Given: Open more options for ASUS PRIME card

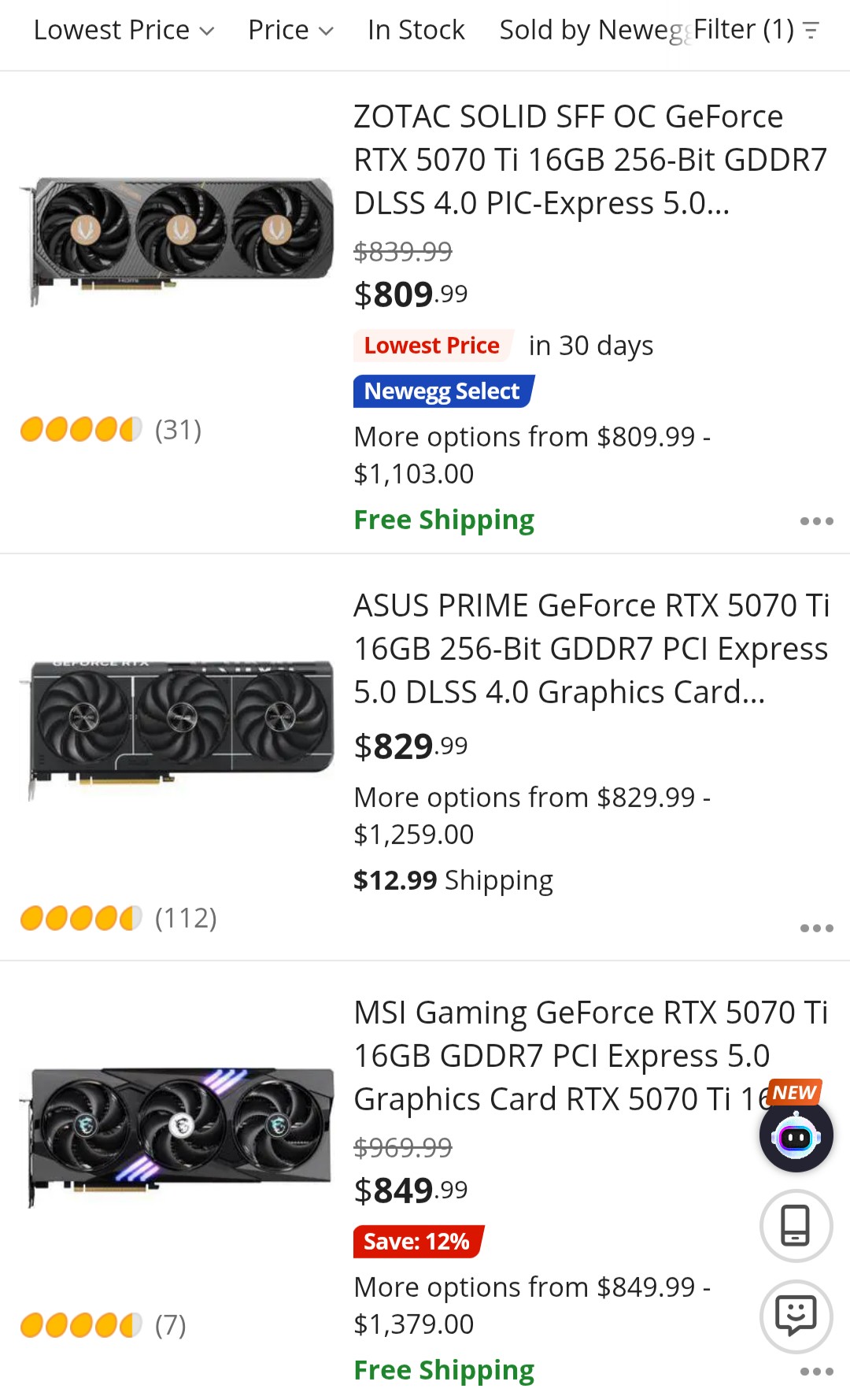Looking at the screenshot, I should point(816,928).
